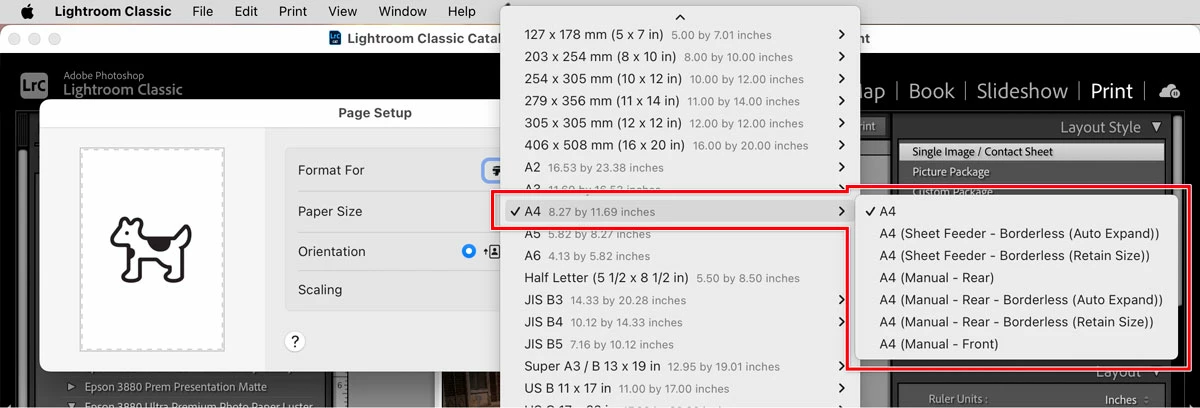Image resolution: width=1200 pixels, height=408 pixels.
Task: Switch to the Book module
Action: pos(931,91)
